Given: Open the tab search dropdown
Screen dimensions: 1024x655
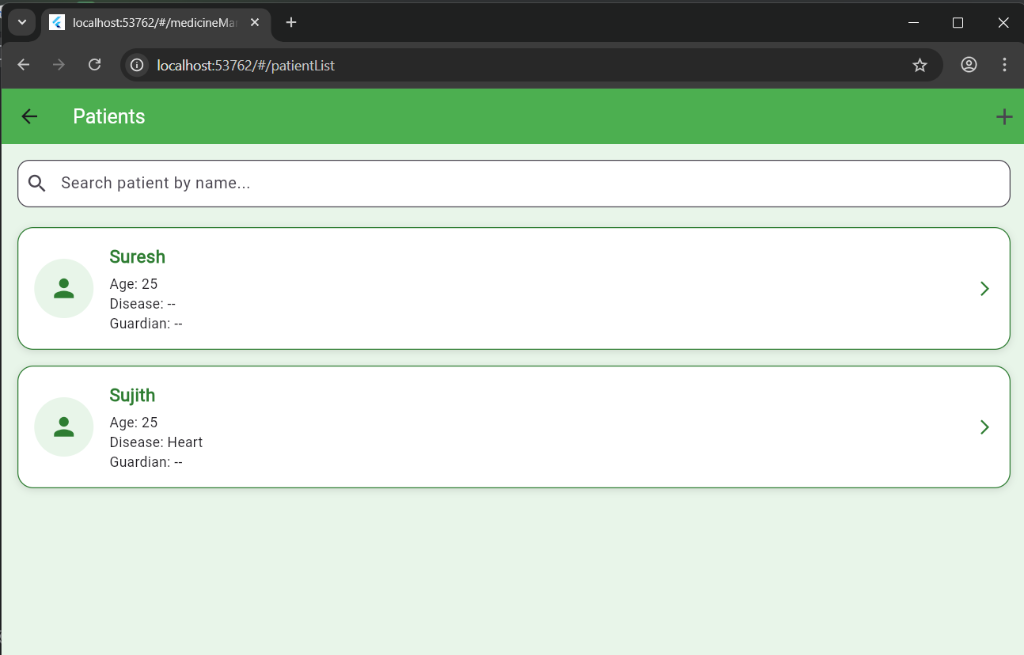Looking at the screenshot, I should click(x=22, y=22).
